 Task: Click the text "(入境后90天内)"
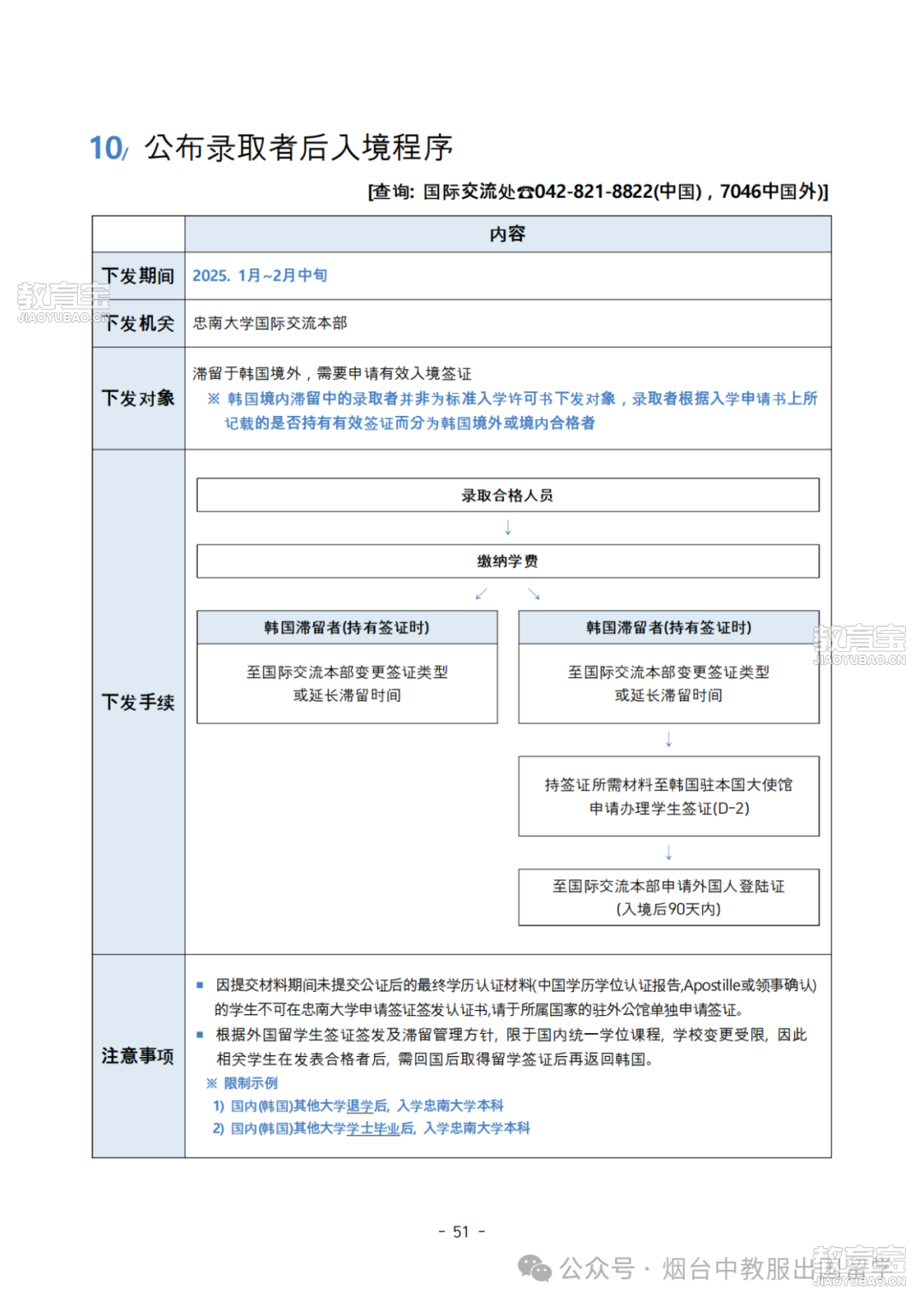668,909
